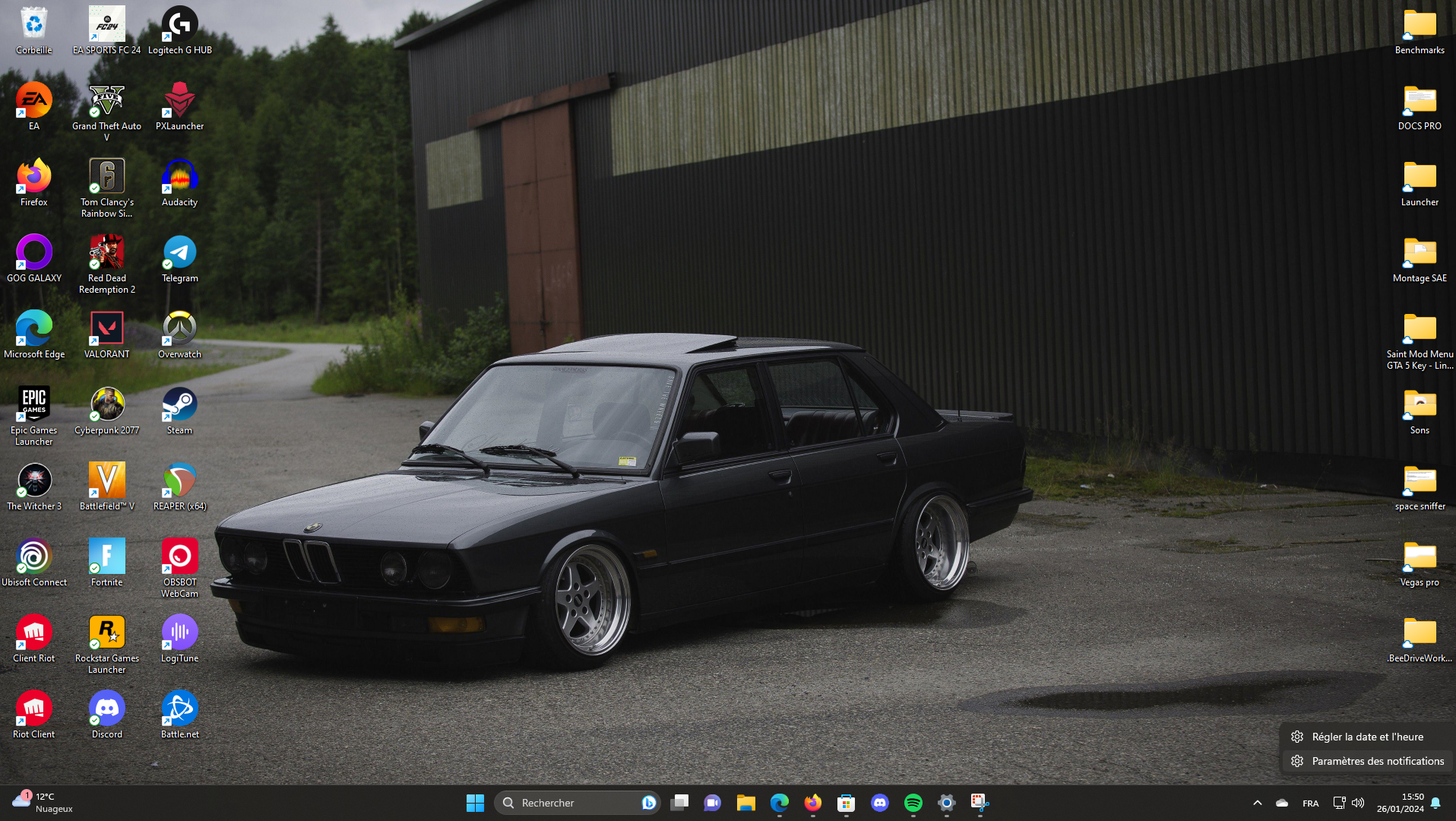Select the Montage SAE folder
This screenshot has height=821, width=1456.
click(1420, 258)
